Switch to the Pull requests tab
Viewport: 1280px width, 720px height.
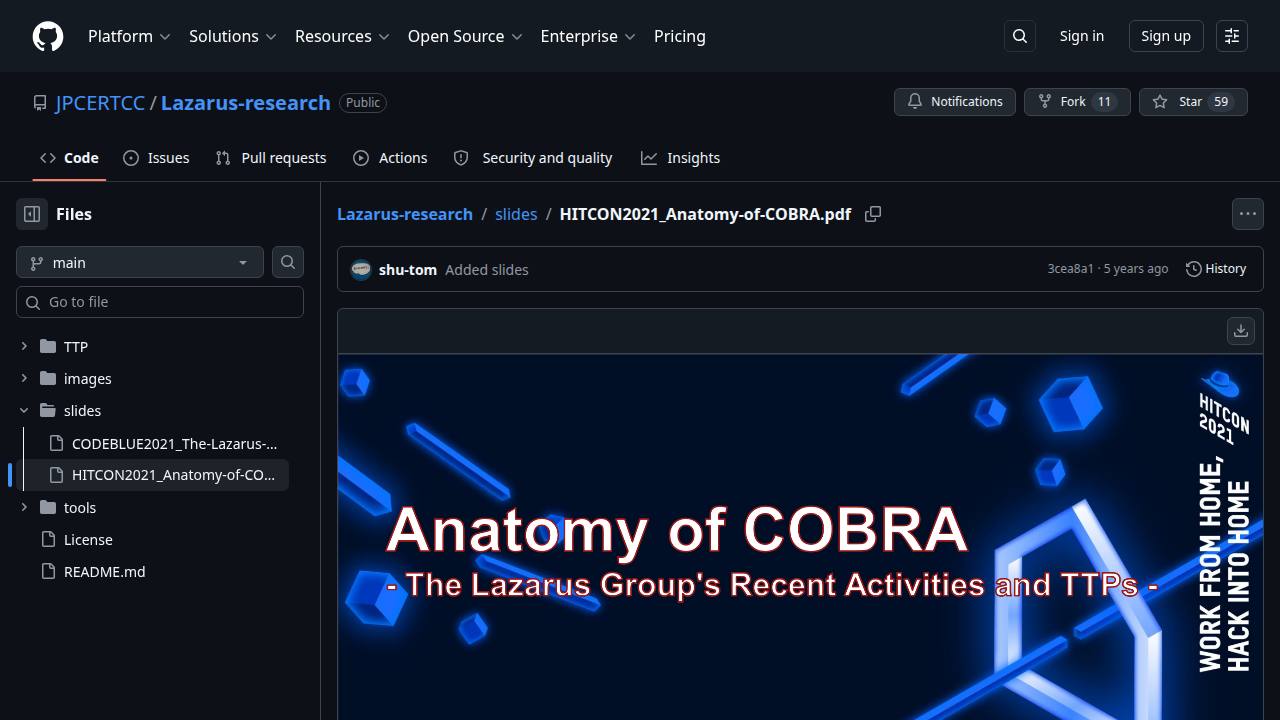coord(271,158)
